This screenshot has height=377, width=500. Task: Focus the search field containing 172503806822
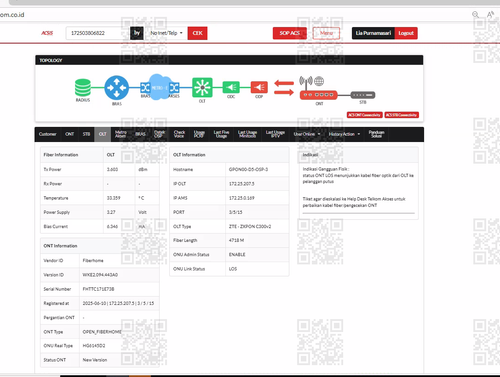98,33
